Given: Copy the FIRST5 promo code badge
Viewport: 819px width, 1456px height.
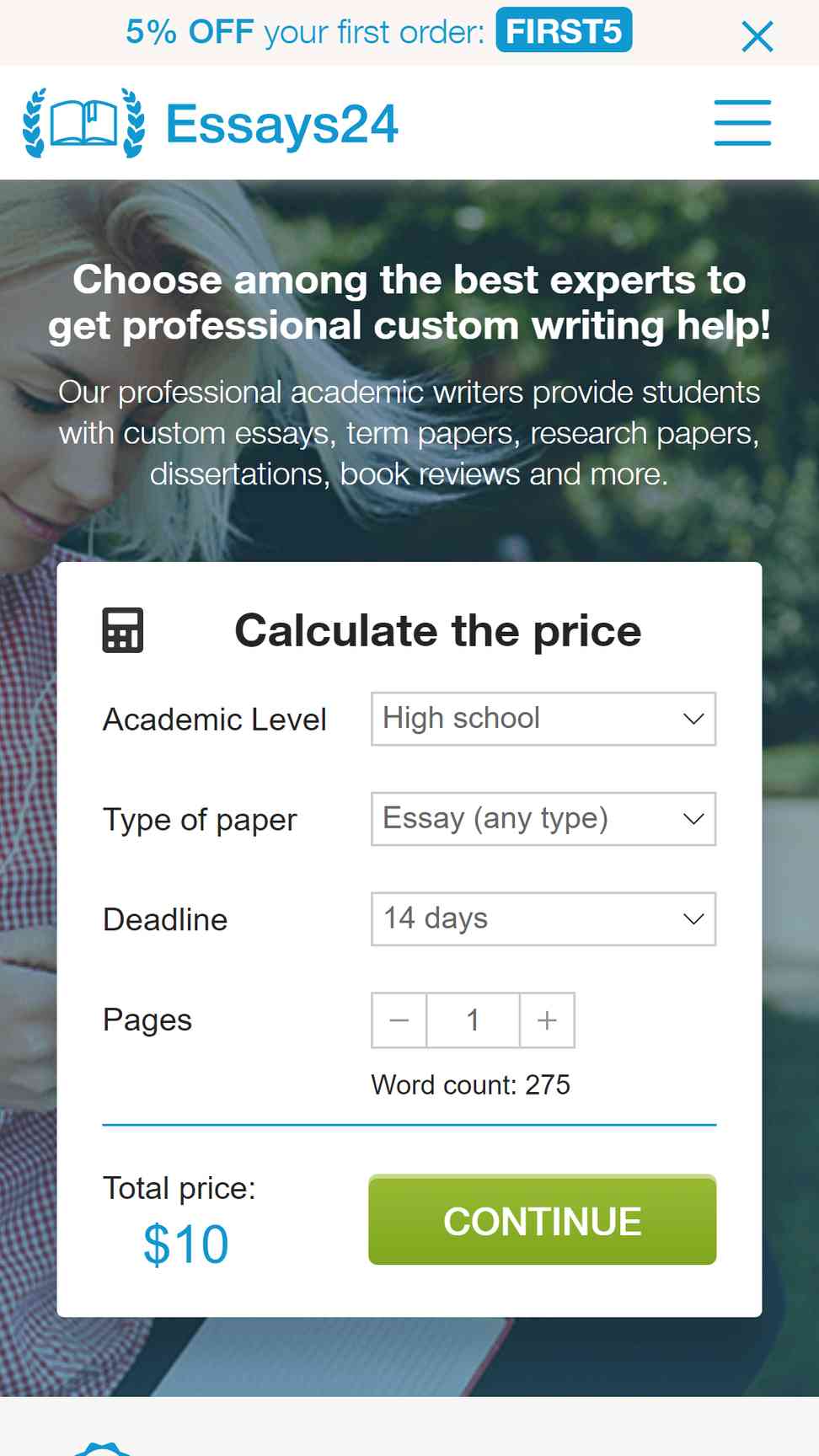Looking at the screenshot, I should (564, 30).
